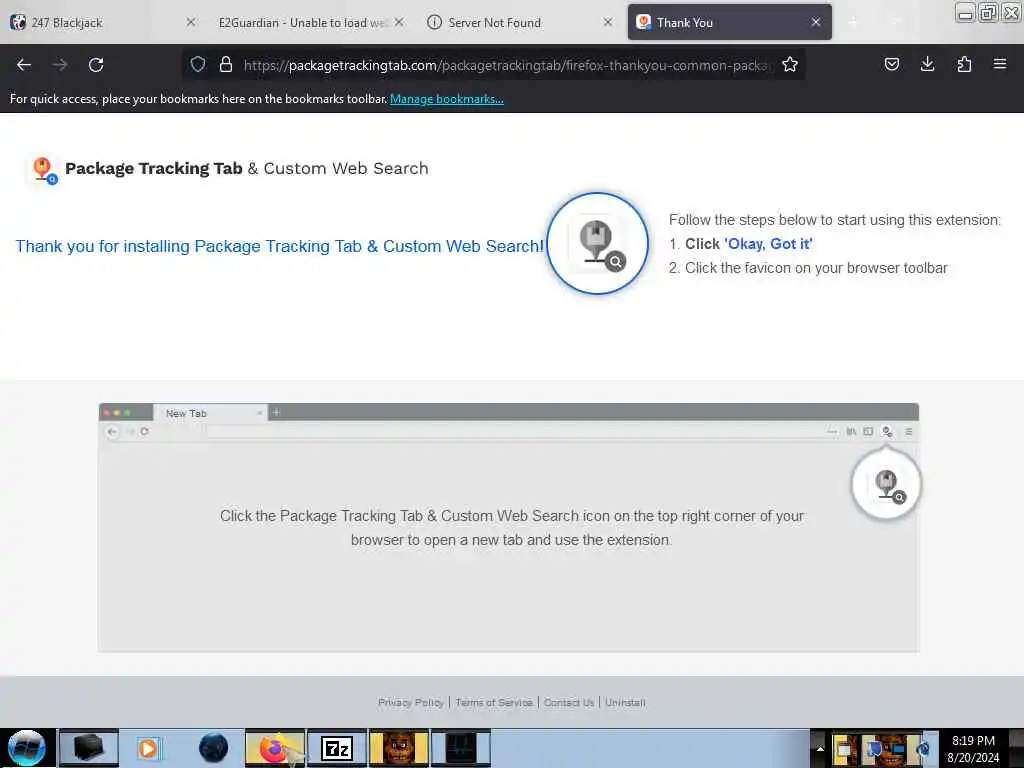This screenshot has width=1024, height=768.
Task: Open the media player taskbar icon
Action: [150, 748]
